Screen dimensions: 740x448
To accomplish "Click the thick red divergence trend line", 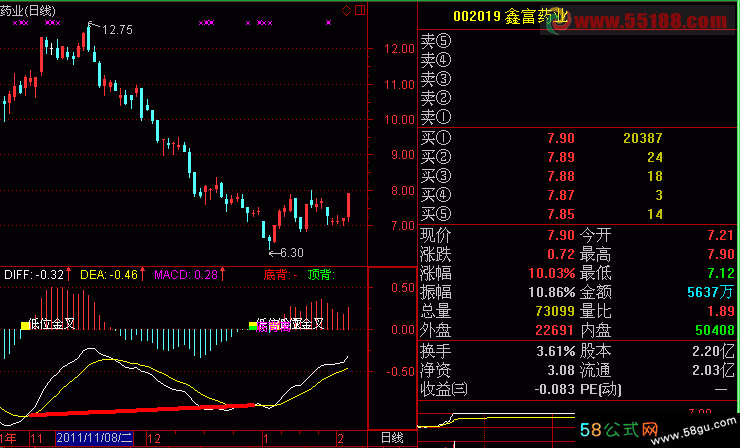I will tap(142, 410).
